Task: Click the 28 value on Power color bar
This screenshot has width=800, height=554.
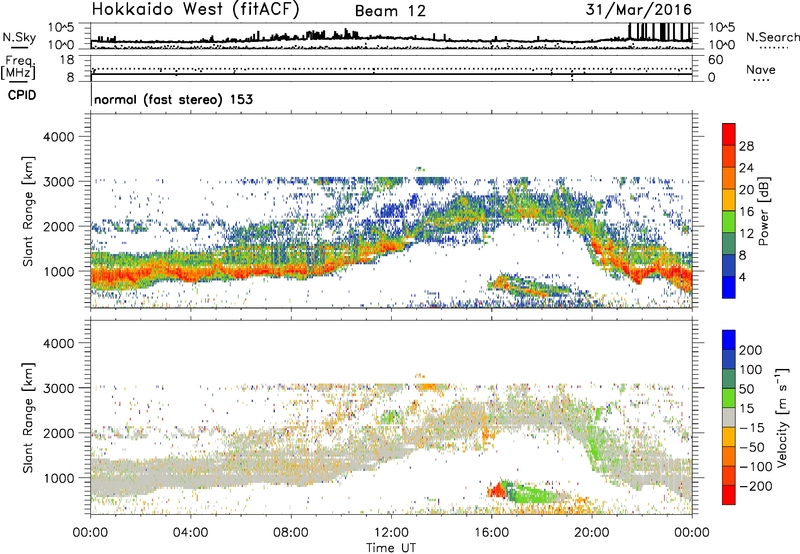Action: tap(746, 146)
